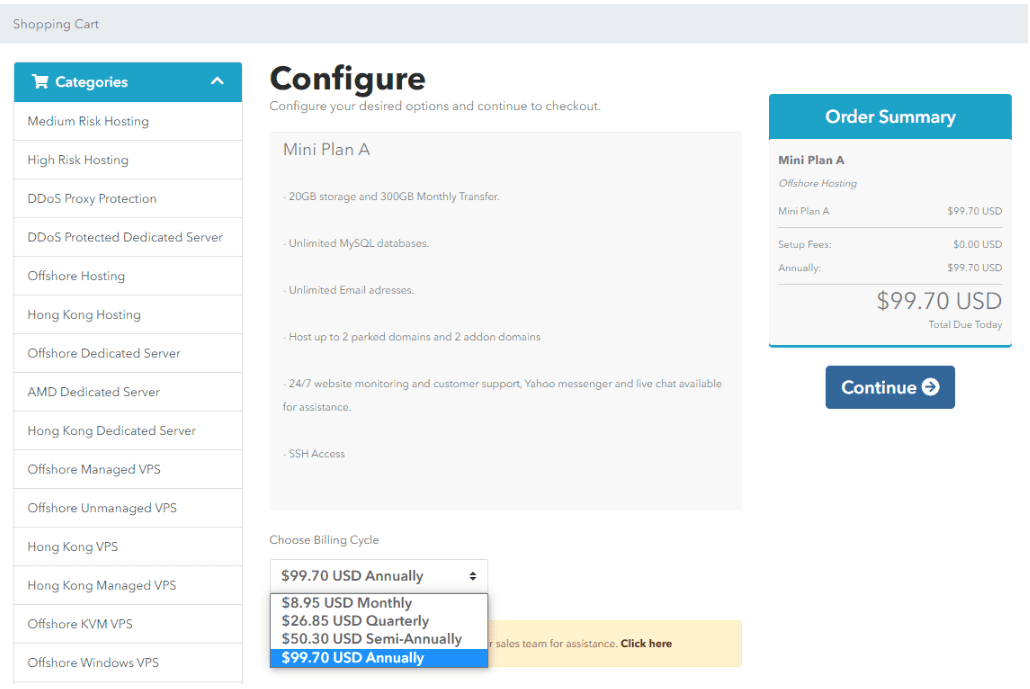Go to Hong Kong VPS category

tap(127, 547)
